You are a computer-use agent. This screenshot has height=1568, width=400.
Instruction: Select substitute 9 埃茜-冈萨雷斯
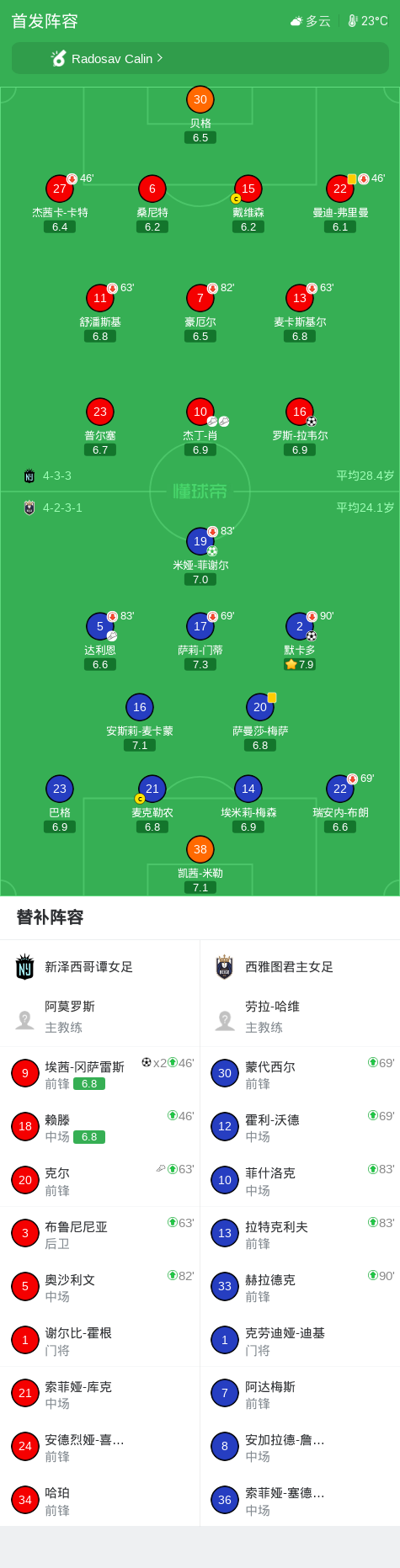coord(99,1074)
